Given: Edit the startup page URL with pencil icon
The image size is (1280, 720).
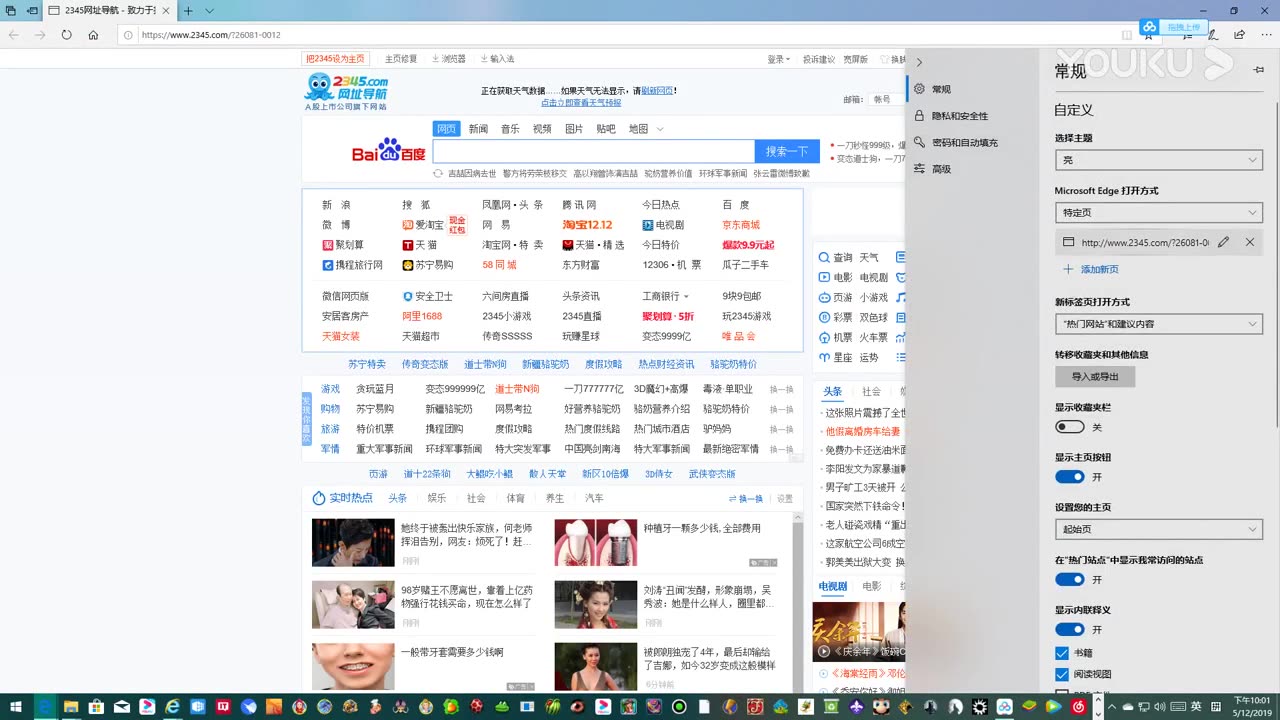Looking at the screenshot, I should coord(1224,242).
